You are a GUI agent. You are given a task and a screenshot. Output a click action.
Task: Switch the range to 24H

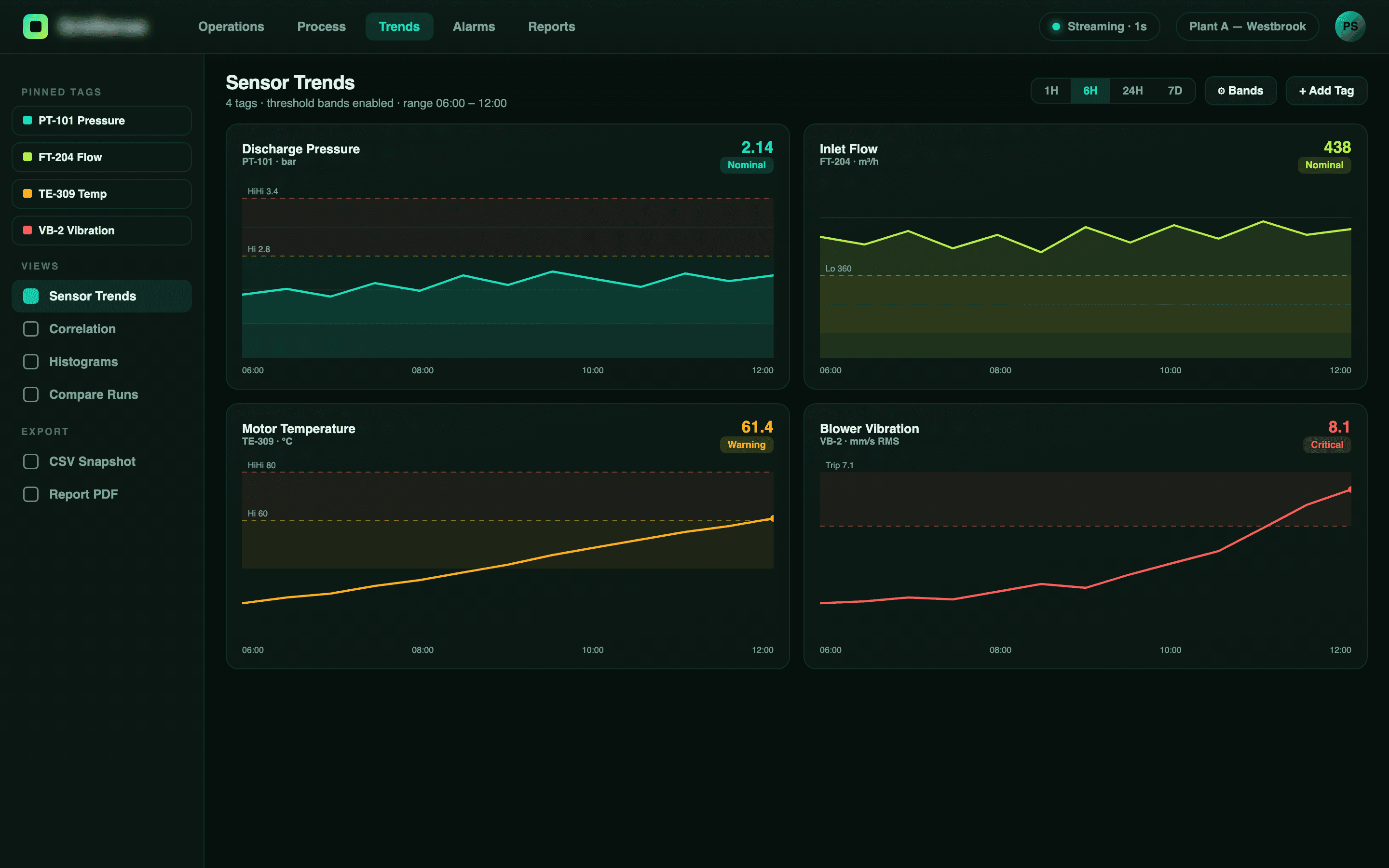click(x=1132, y=91)
